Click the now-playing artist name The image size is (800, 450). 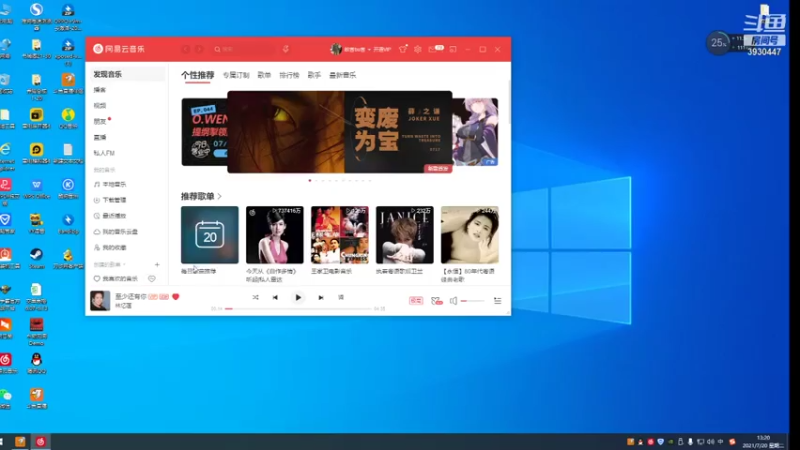tap(123, 306)
